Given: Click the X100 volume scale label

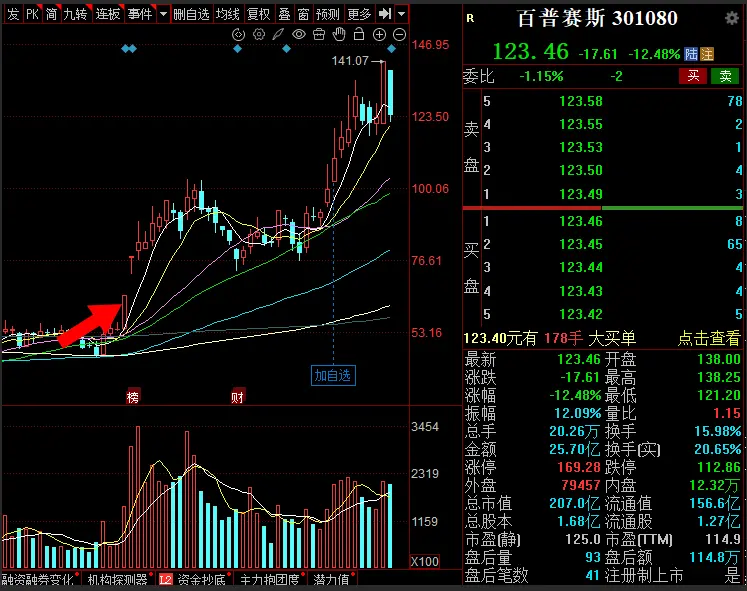Looking at the screenshot, I should coord(424,561).
